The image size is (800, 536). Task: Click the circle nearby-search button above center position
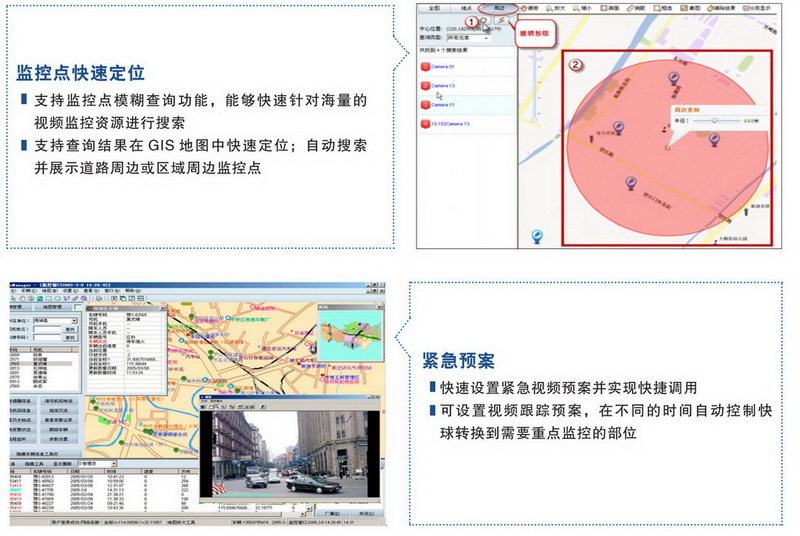coord(484,21)
